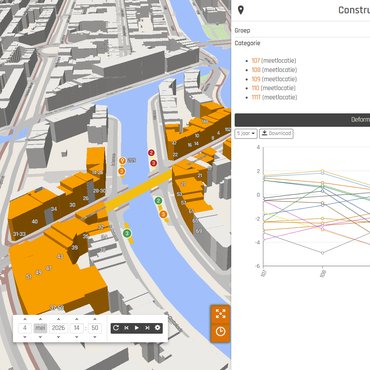Viewport: 370px width, 370px height.
Task: Click building number label 34
Action: 54,209
